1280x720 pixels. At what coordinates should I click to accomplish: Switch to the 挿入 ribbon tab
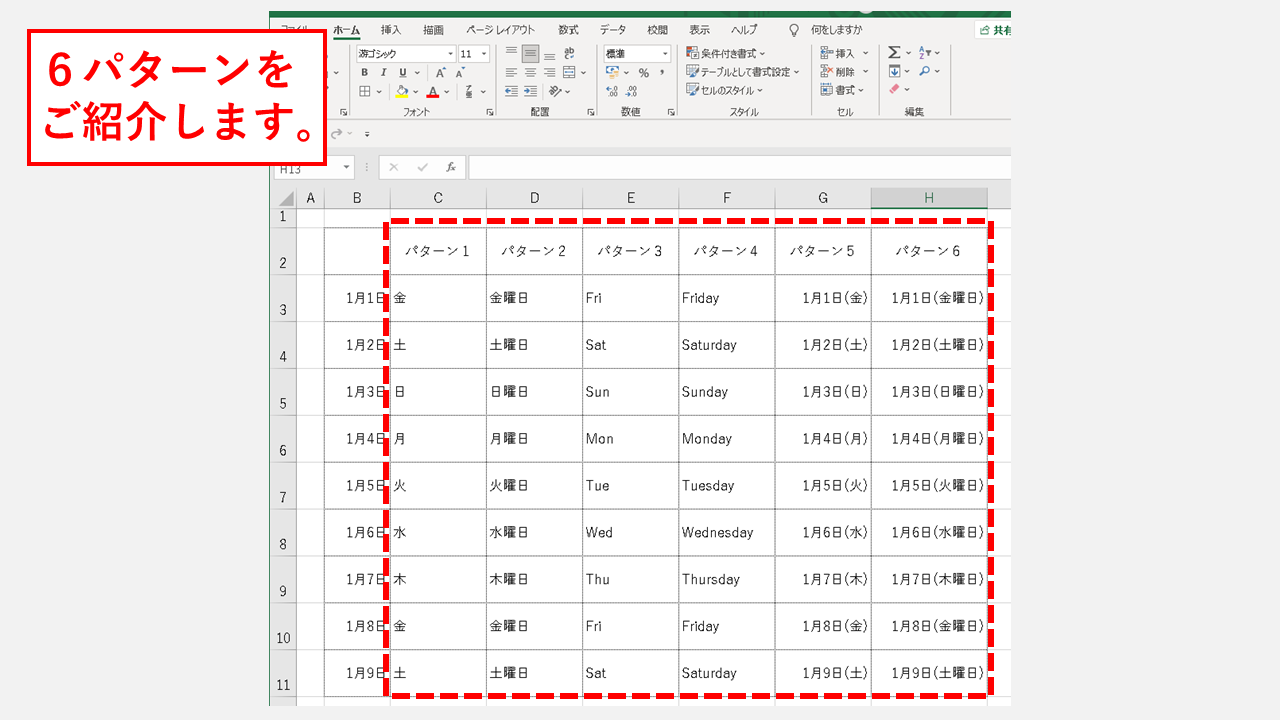391,30
